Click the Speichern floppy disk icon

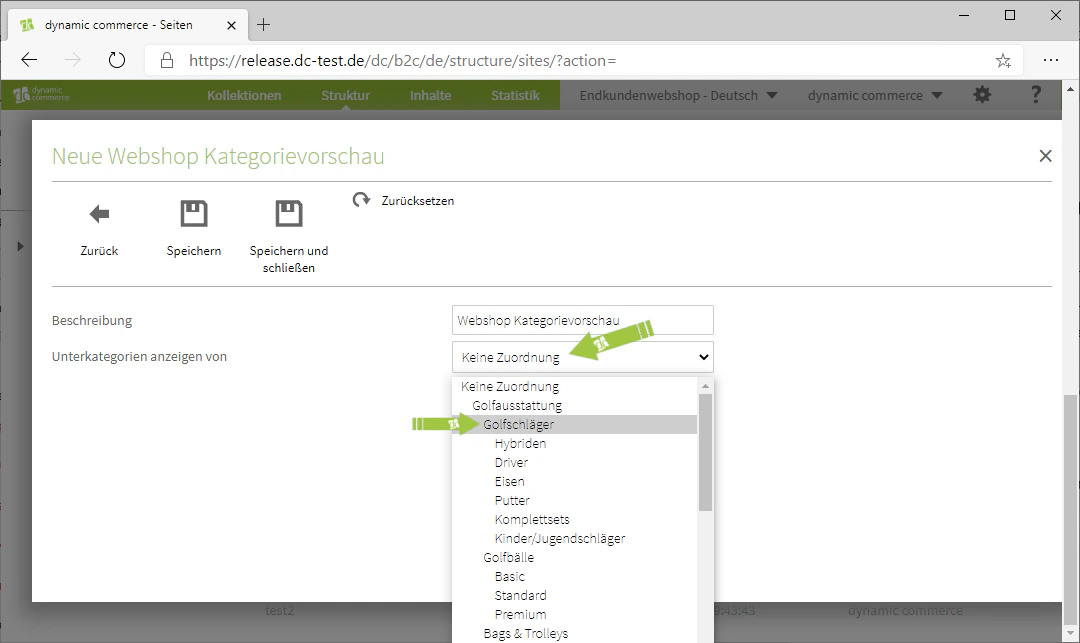194,214
